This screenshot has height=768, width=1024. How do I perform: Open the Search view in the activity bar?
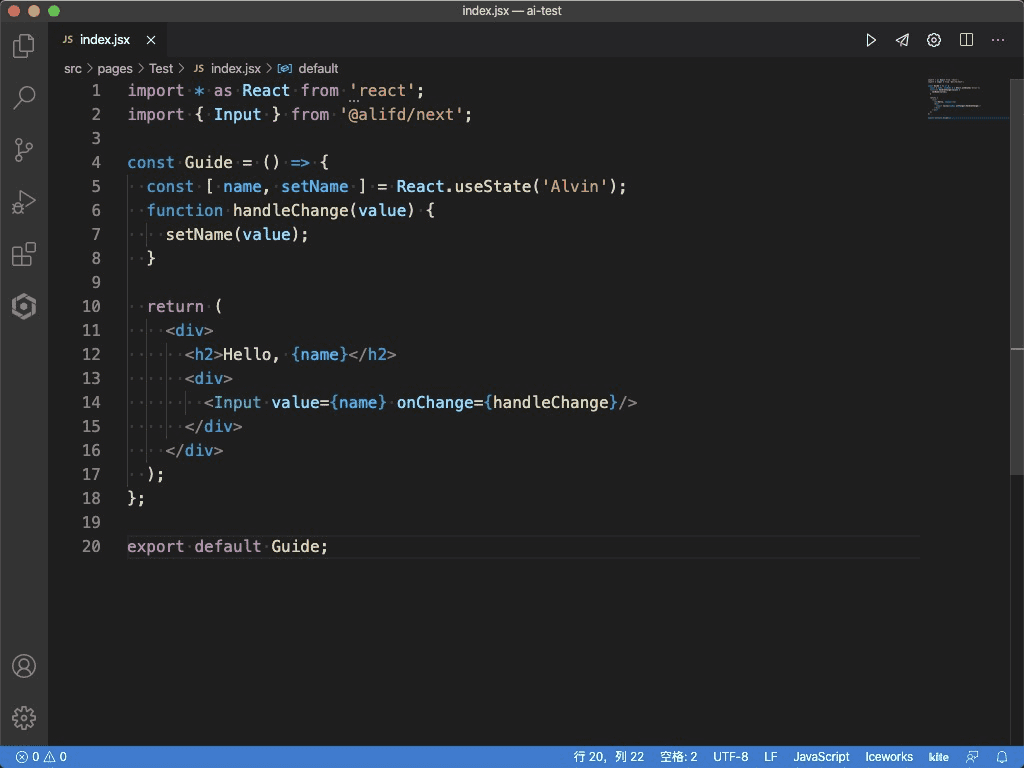24,98
